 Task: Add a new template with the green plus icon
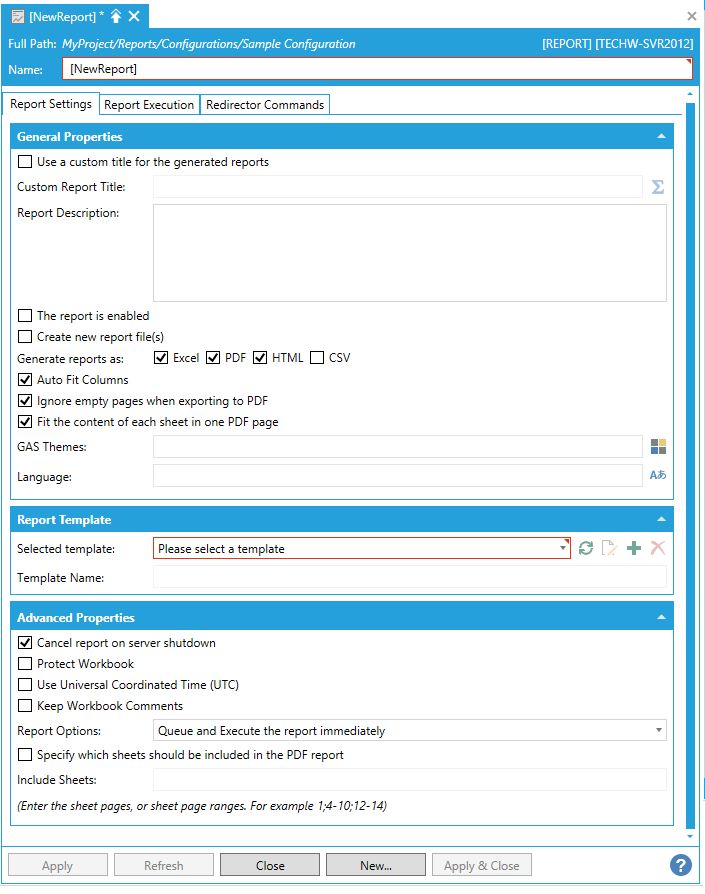coord(634,548)
